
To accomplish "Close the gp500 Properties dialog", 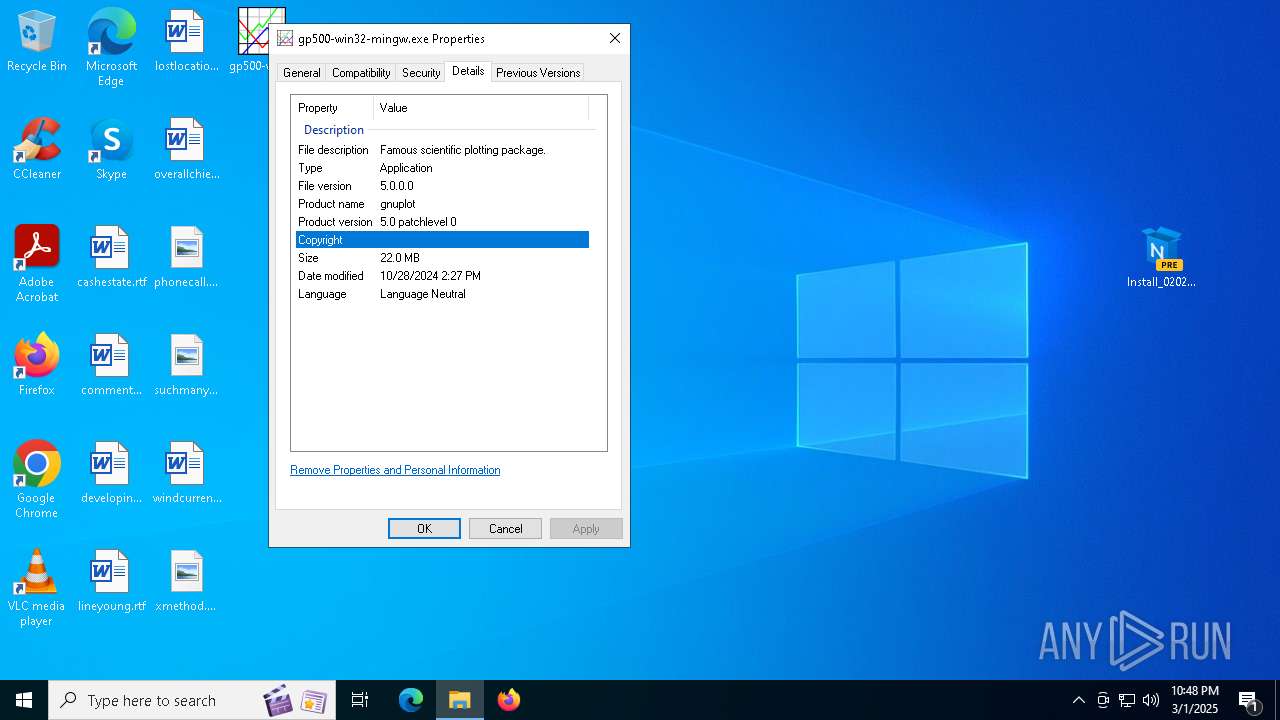I will tap(615, 38).
